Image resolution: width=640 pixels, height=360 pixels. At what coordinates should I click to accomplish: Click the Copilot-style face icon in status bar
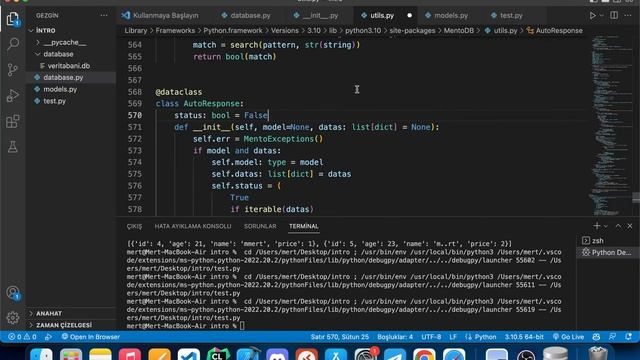tap(596, 337)
